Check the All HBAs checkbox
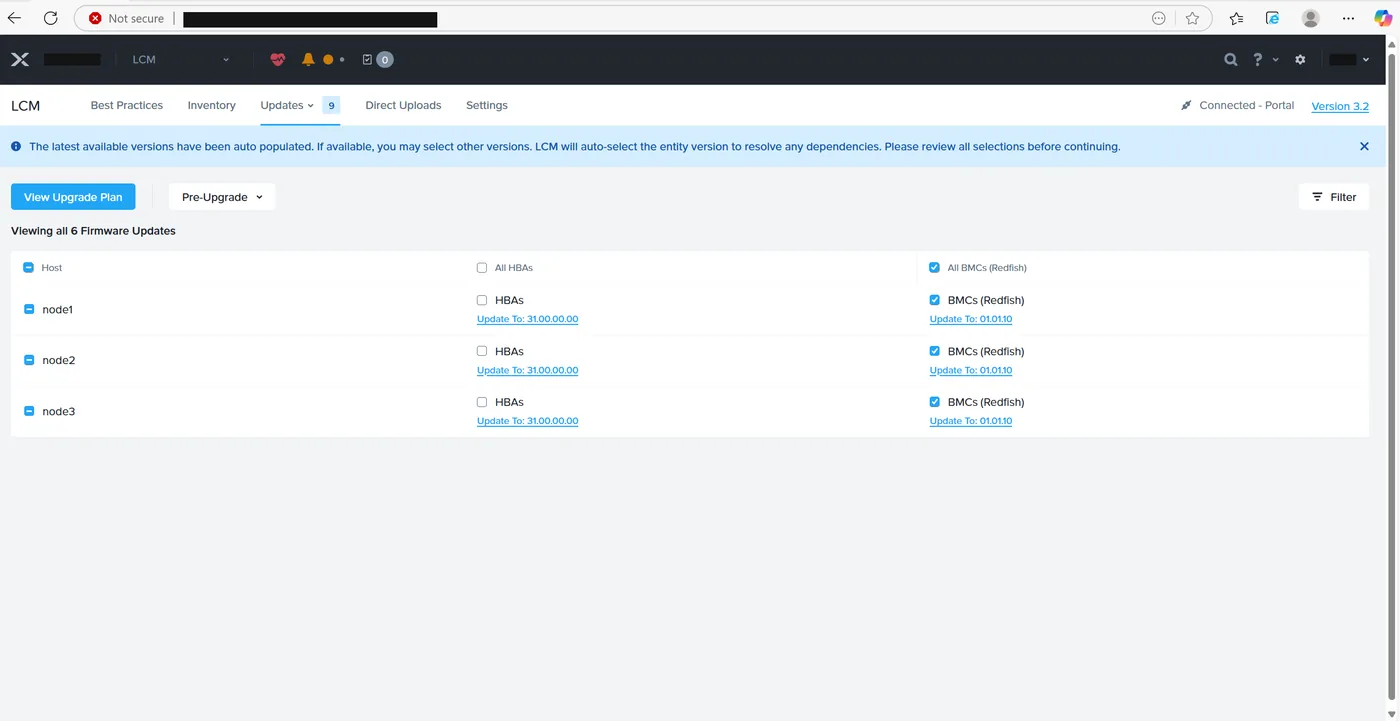 click(x=482, y=268)
